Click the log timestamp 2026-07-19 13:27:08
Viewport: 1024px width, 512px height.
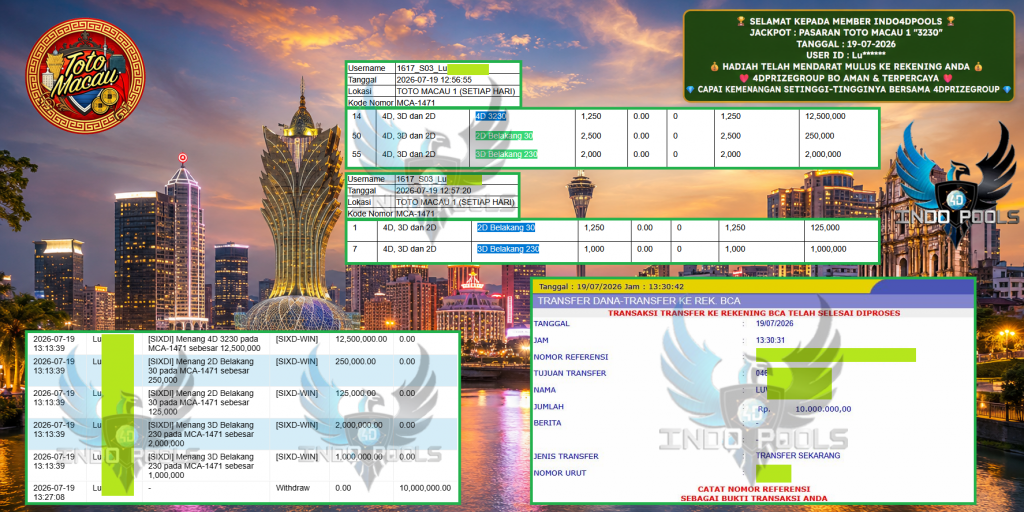54,492
